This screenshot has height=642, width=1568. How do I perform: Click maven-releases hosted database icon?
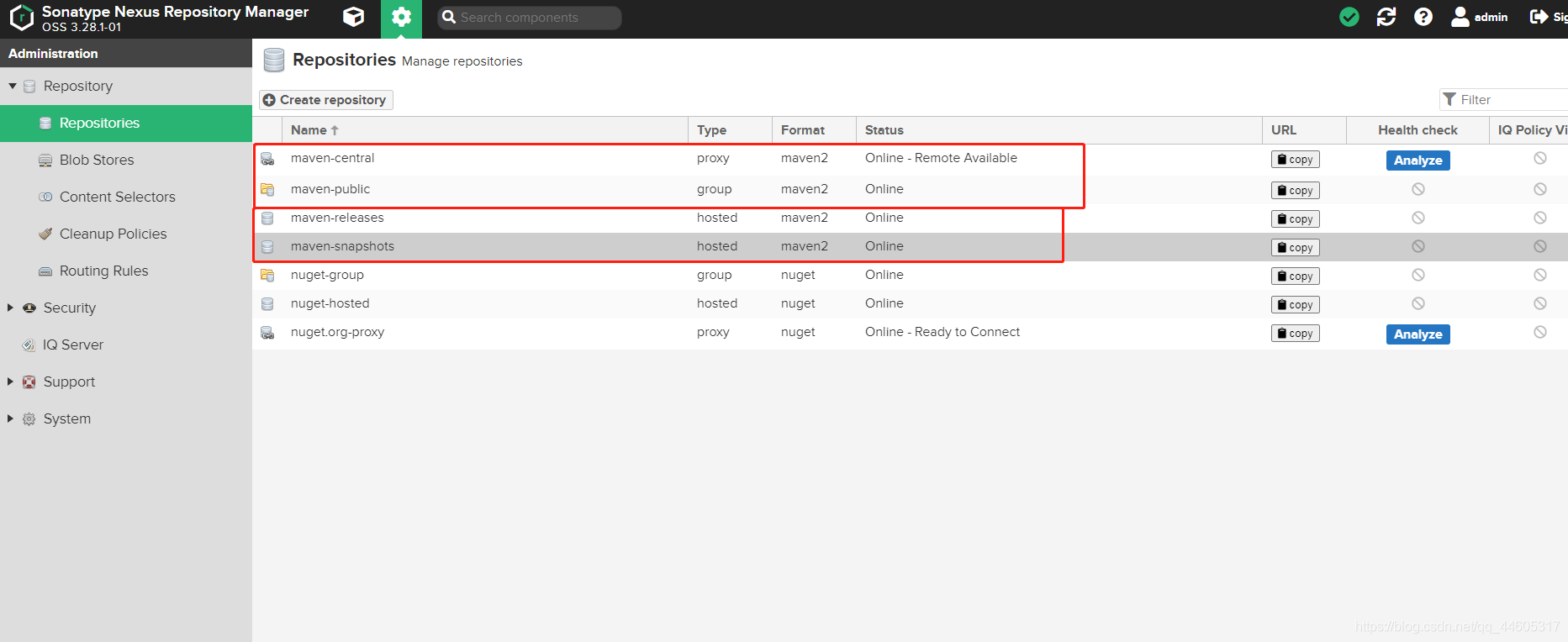[267, 218]
